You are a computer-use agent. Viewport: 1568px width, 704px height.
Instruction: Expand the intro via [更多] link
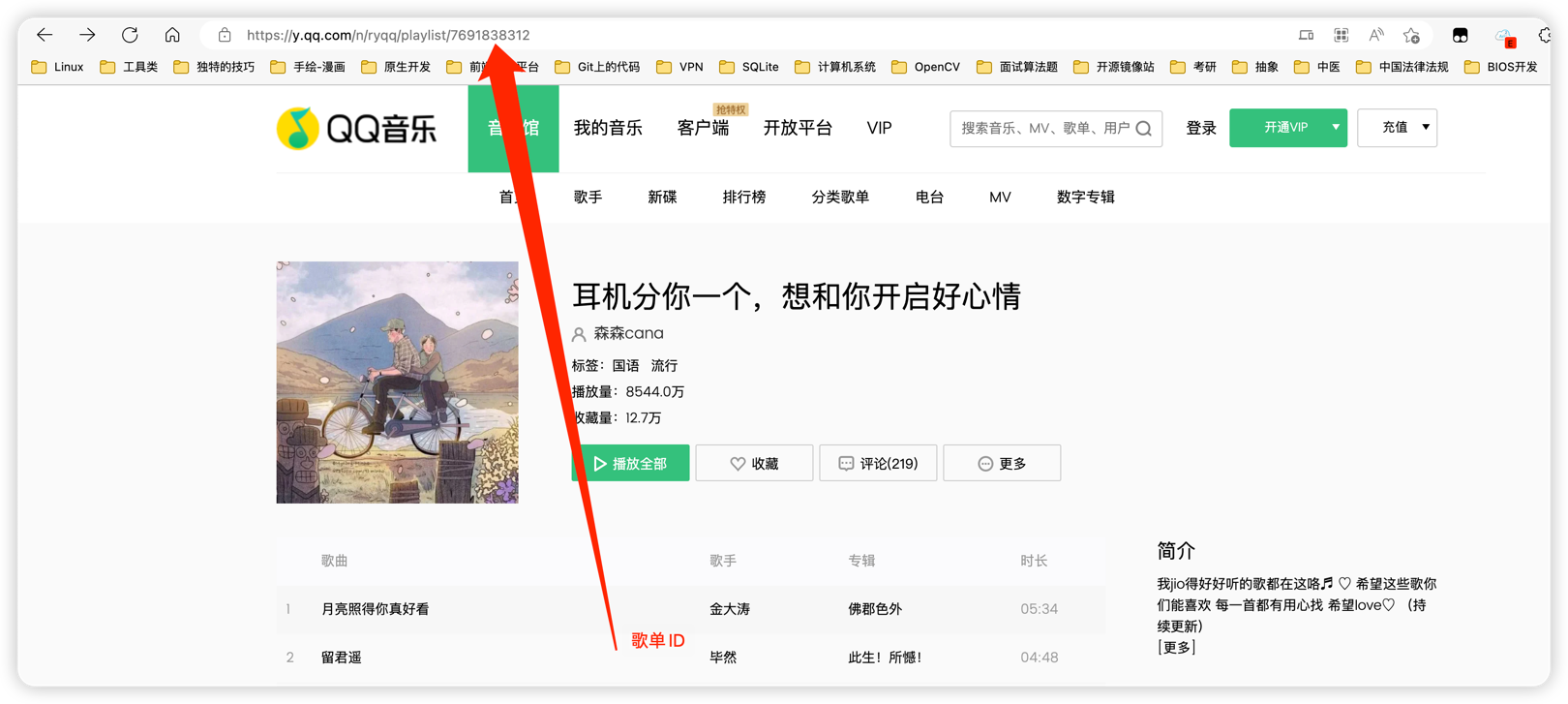coord(1177,648)
